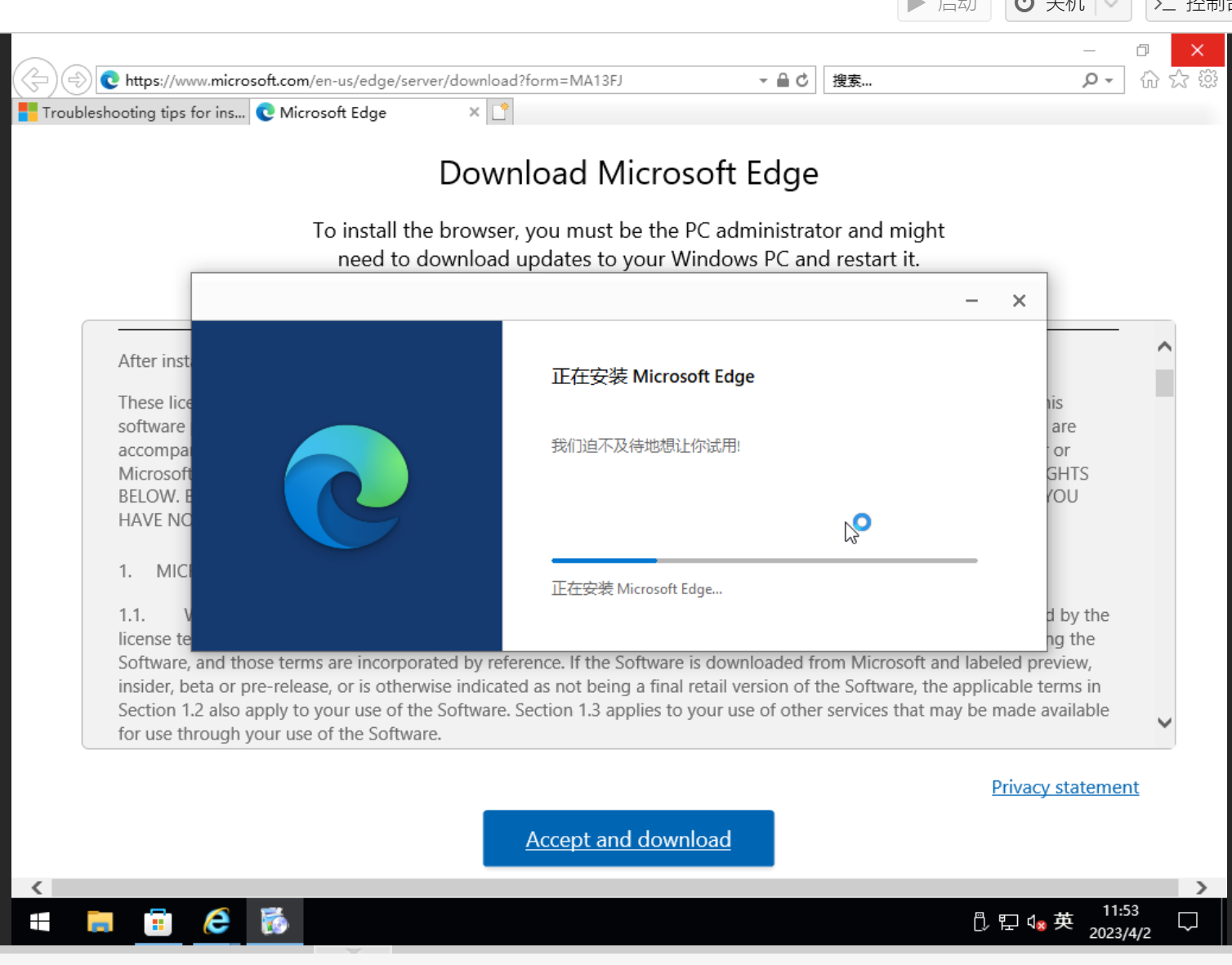Open Internet Explorer from the taskbar
The width and height of the screenshot is (1232, 965).
[x=216, y=922]
